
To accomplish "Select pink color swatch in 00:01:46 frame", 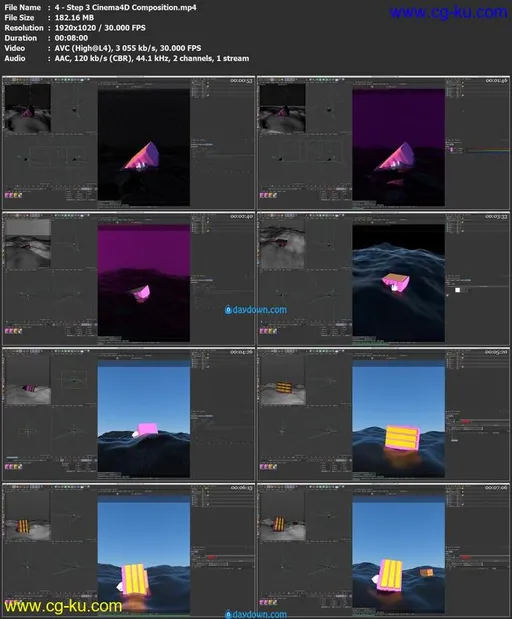I will pyautogui.click(x=452, y=150).
